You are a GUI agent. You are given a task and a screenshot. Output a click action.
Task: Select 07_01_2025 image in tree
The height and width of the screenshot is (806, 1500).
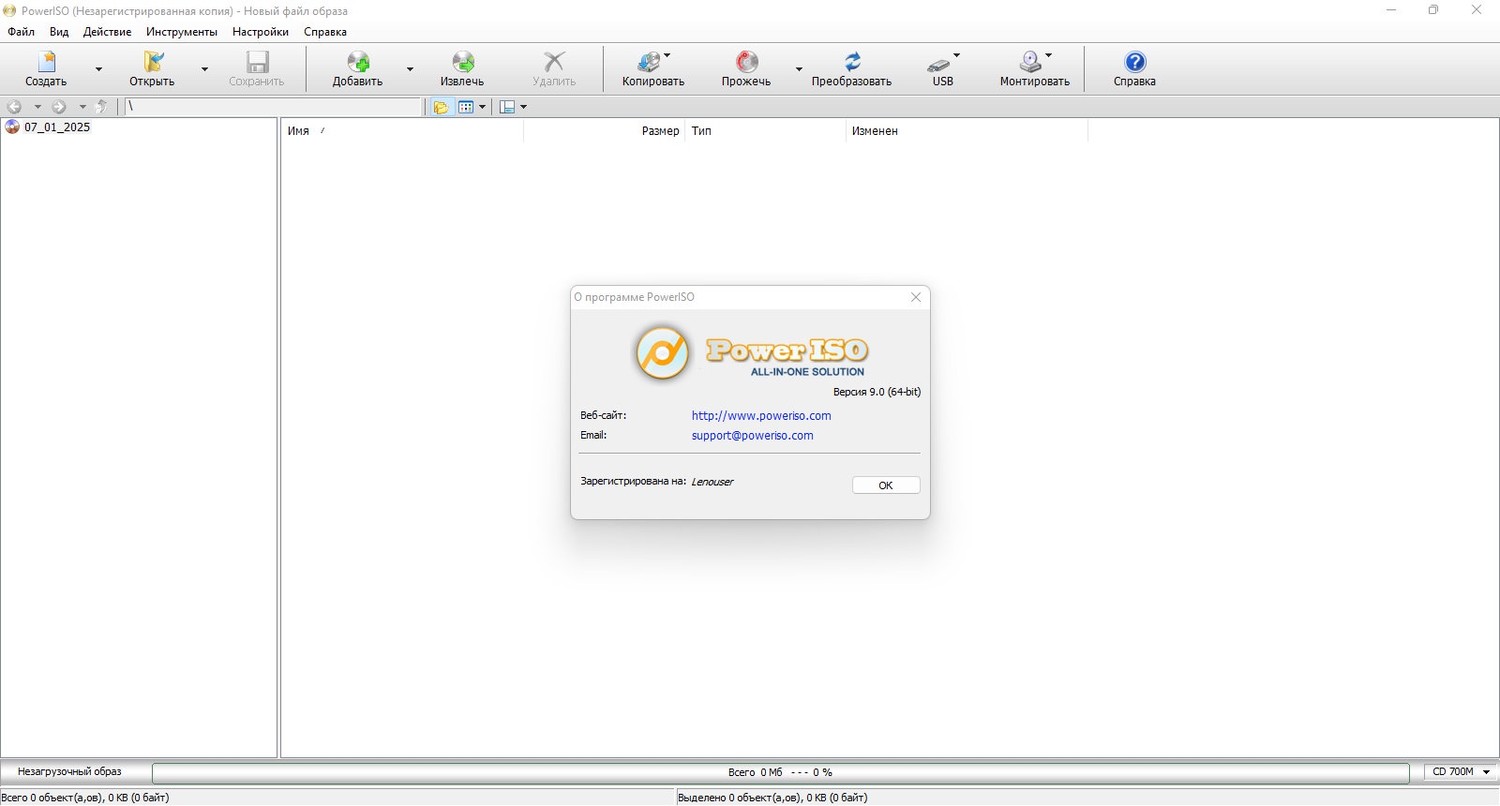pyautogui.click(x=57, y=127)
